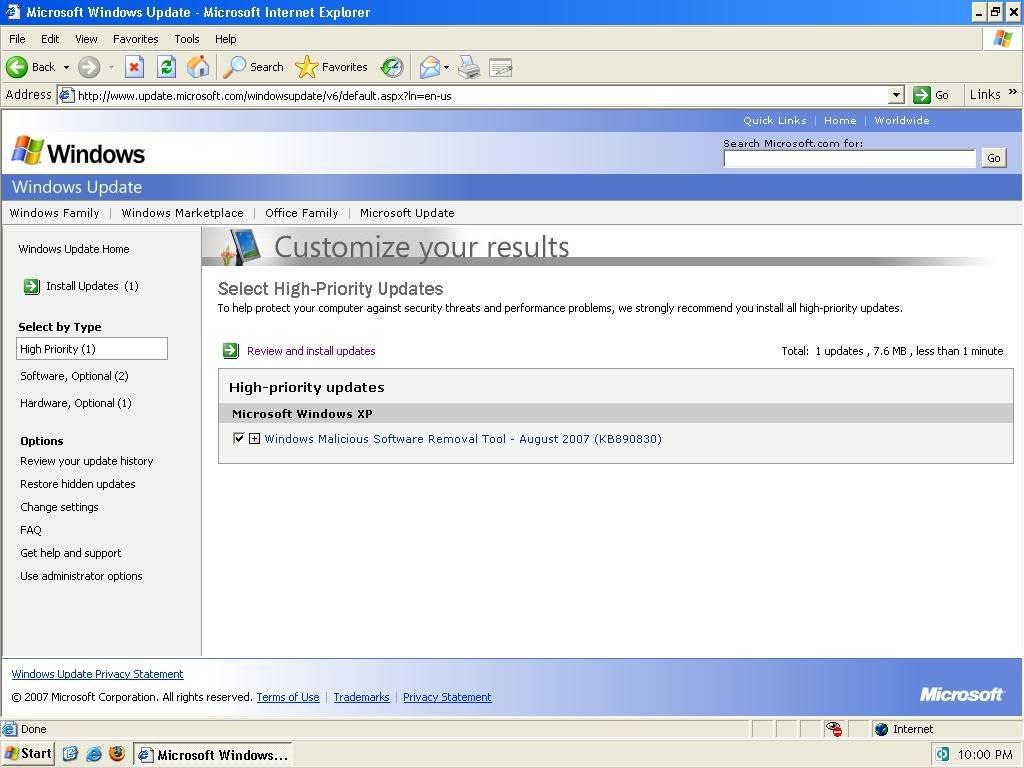Open the Help menu
This screenshot has width=1024, height=768.
pyautogui.click(x=225, y=39)
